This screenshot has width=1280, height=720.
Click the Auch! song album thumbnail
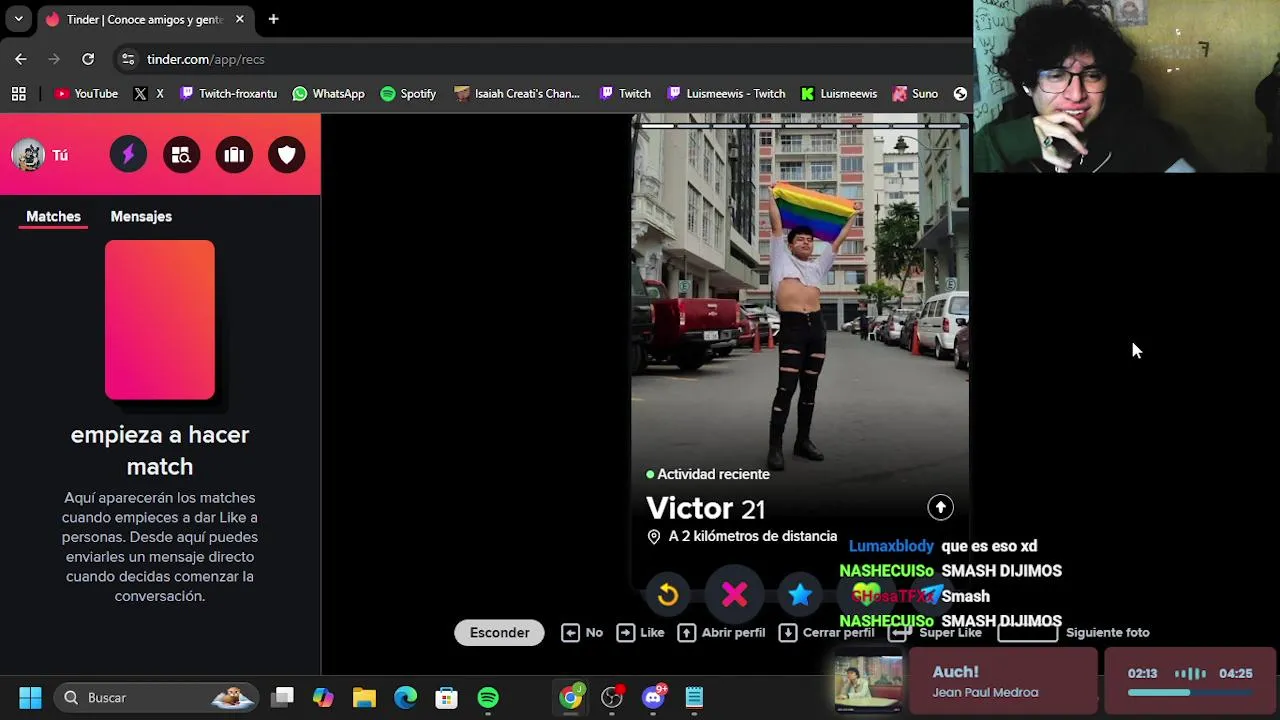point(869,683)
